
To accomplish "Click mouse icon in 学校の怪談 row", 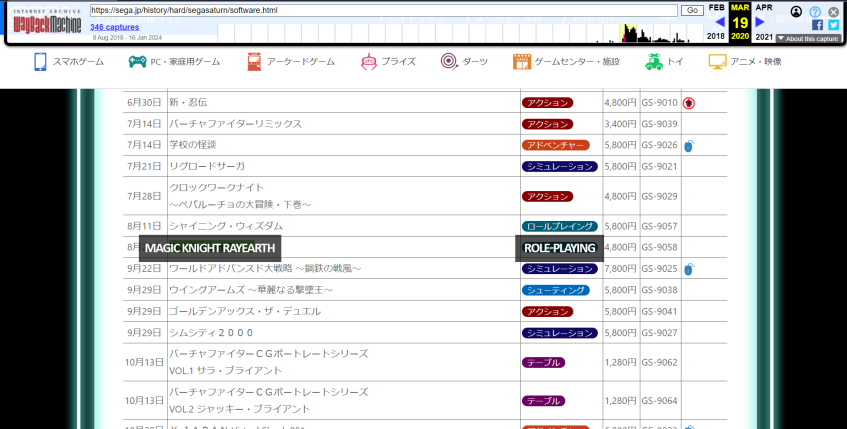I will (x=689, y=145).
